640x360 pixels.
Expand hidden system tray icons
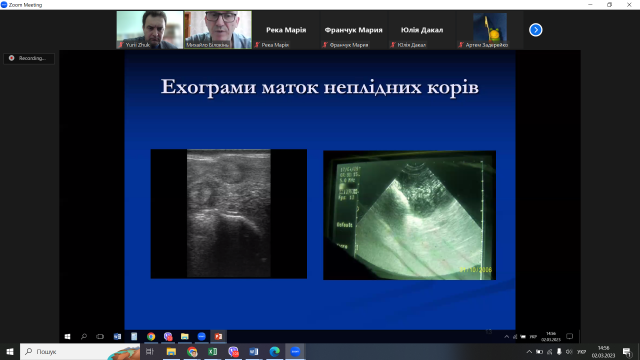tap(529, 351)
